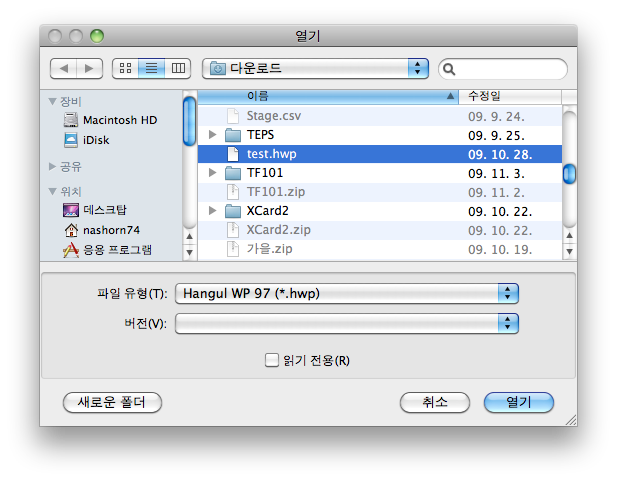This screenshot has width=617, height=481.
Task: Open the 버전 dropdown
Action: click(347, 324)
